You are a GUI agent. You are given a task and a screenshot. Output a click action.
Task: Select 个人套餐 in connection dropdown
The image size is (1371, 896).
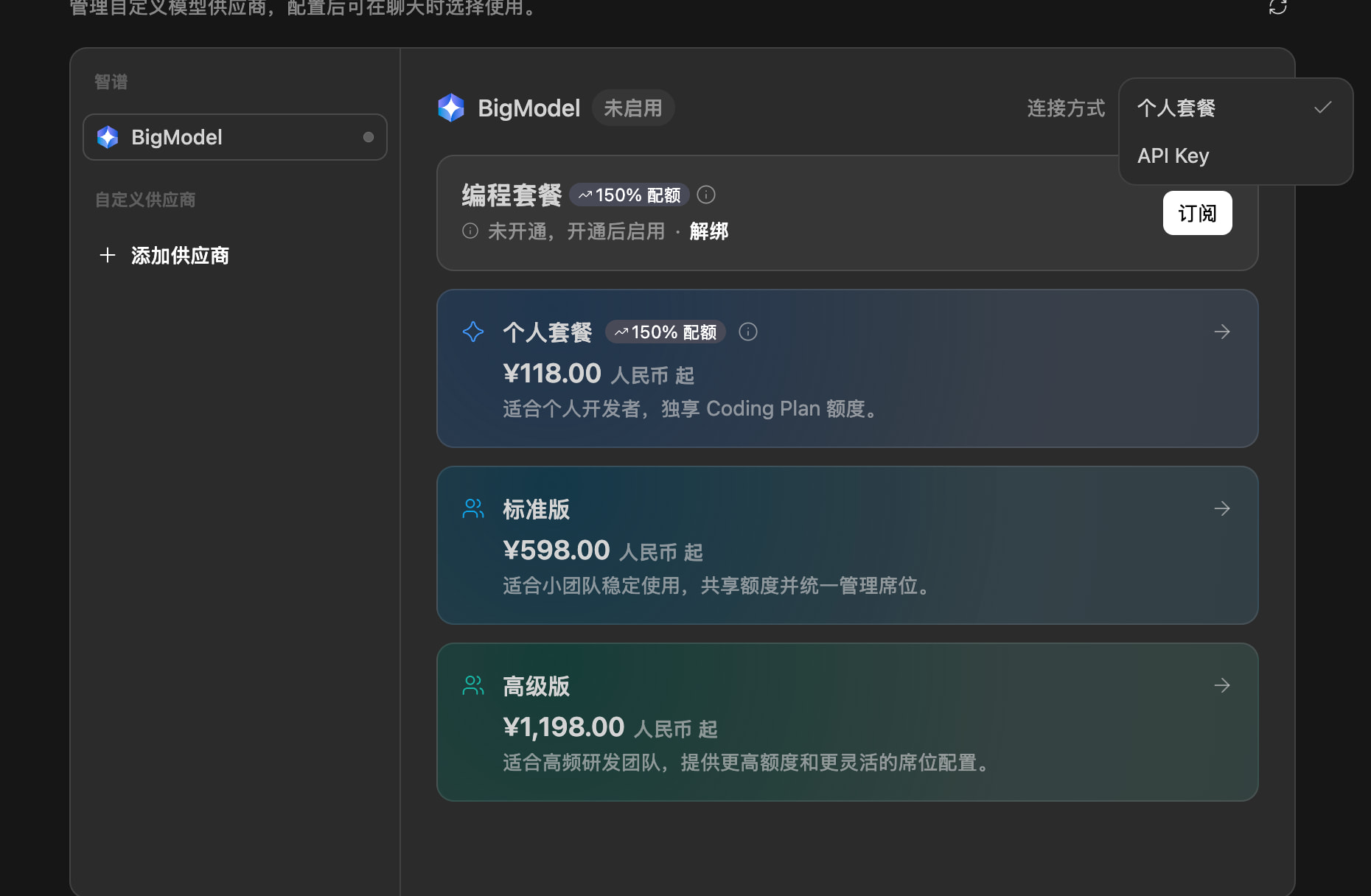point(1236,108)
